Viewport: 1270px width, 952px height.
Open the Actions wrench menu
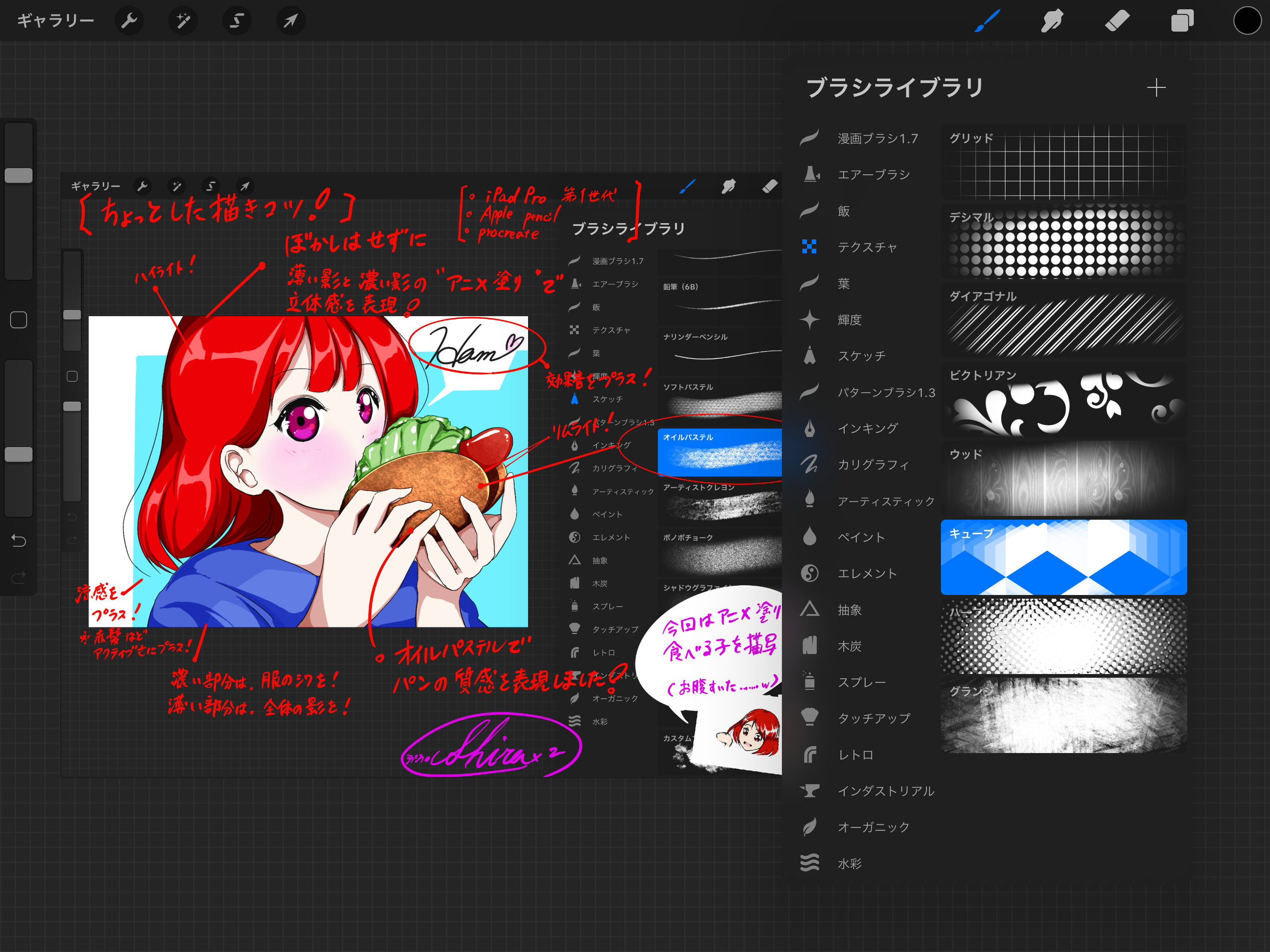tap(129, 20)
